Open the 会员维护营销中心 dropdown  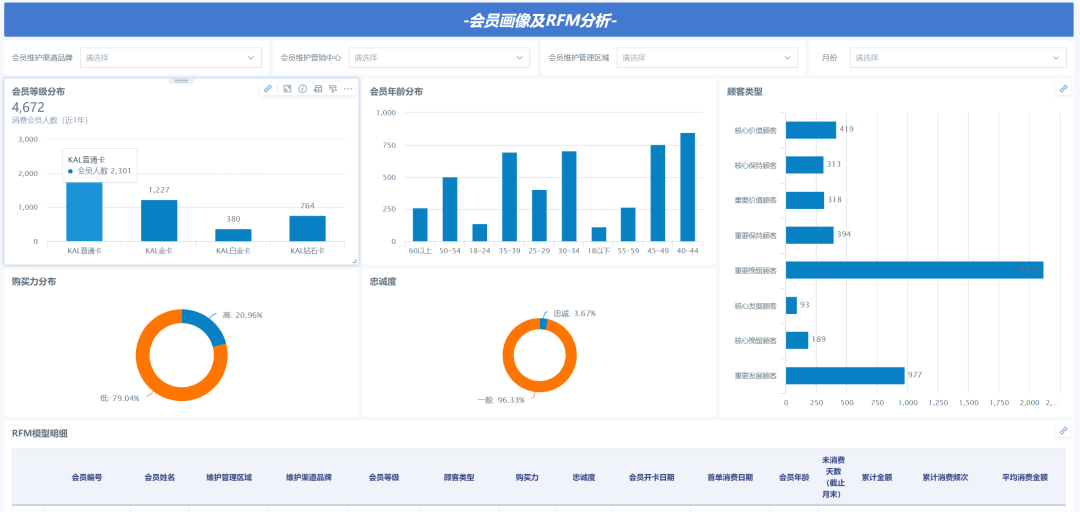coord(439,58)
